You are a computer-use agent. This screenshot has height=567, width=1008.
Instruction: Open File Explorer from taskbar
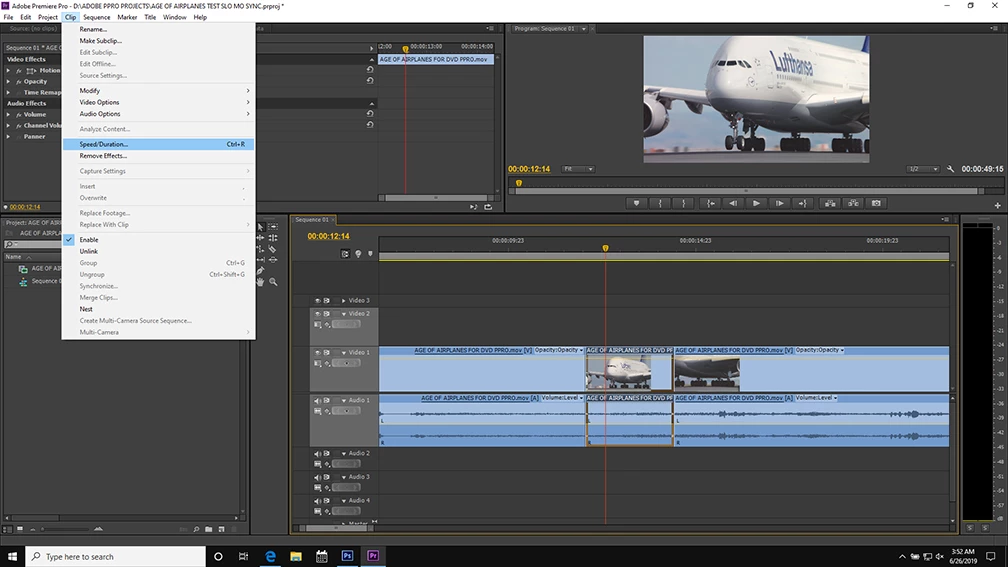click(x=296, y=556)
